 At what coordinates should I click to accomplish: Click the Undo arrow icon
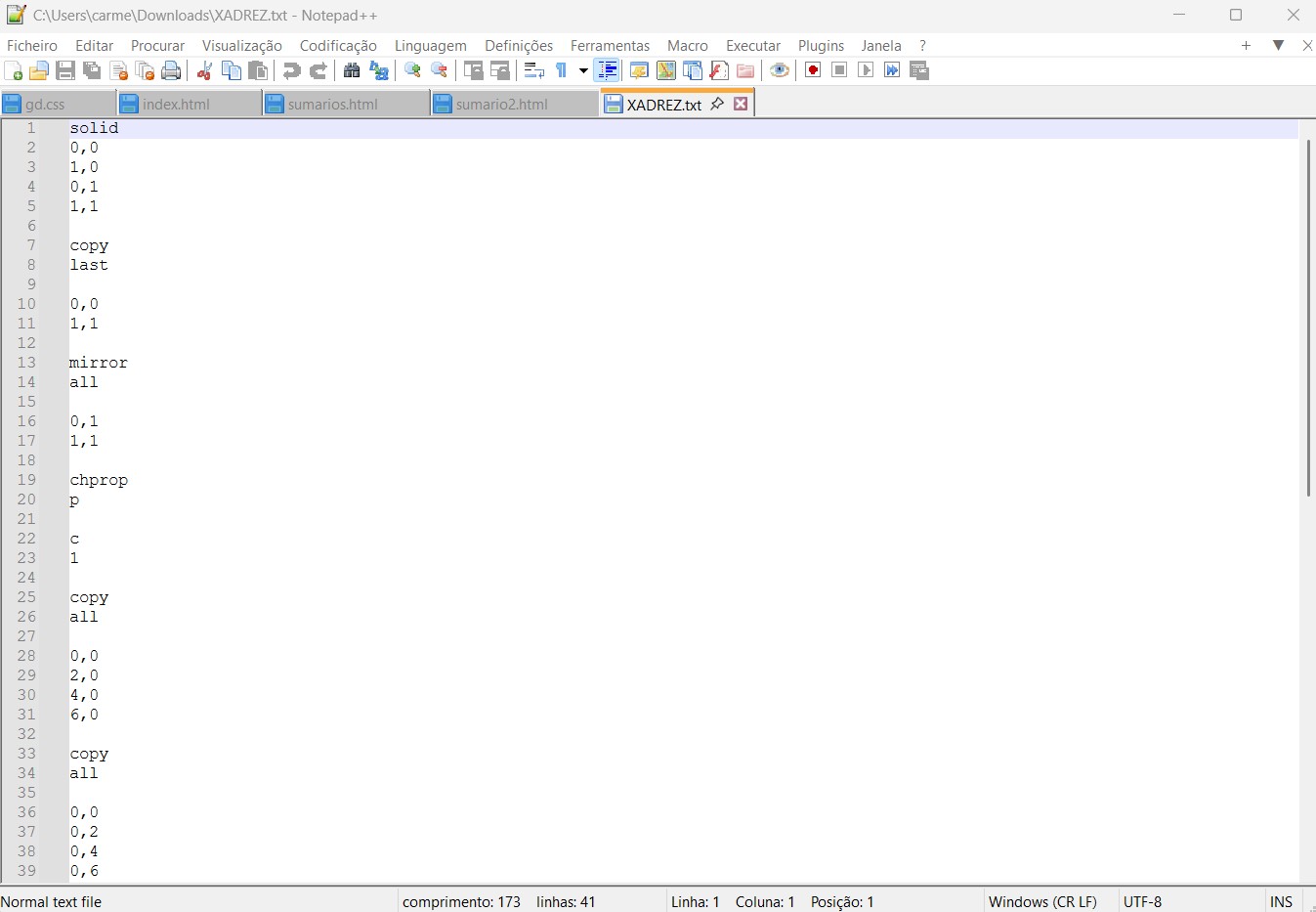tap(291, 70)
